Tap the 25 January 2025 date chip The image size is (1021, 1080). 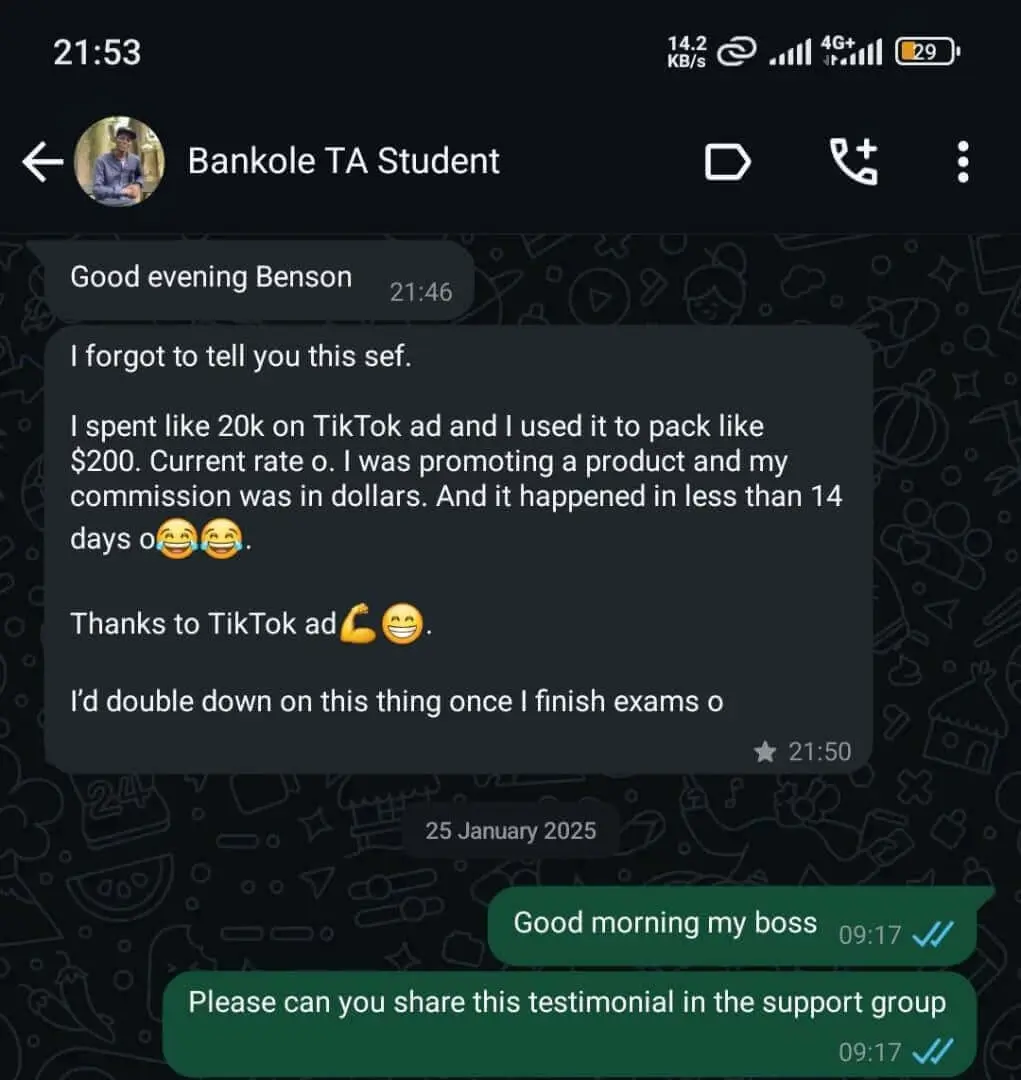pos(510,831)
